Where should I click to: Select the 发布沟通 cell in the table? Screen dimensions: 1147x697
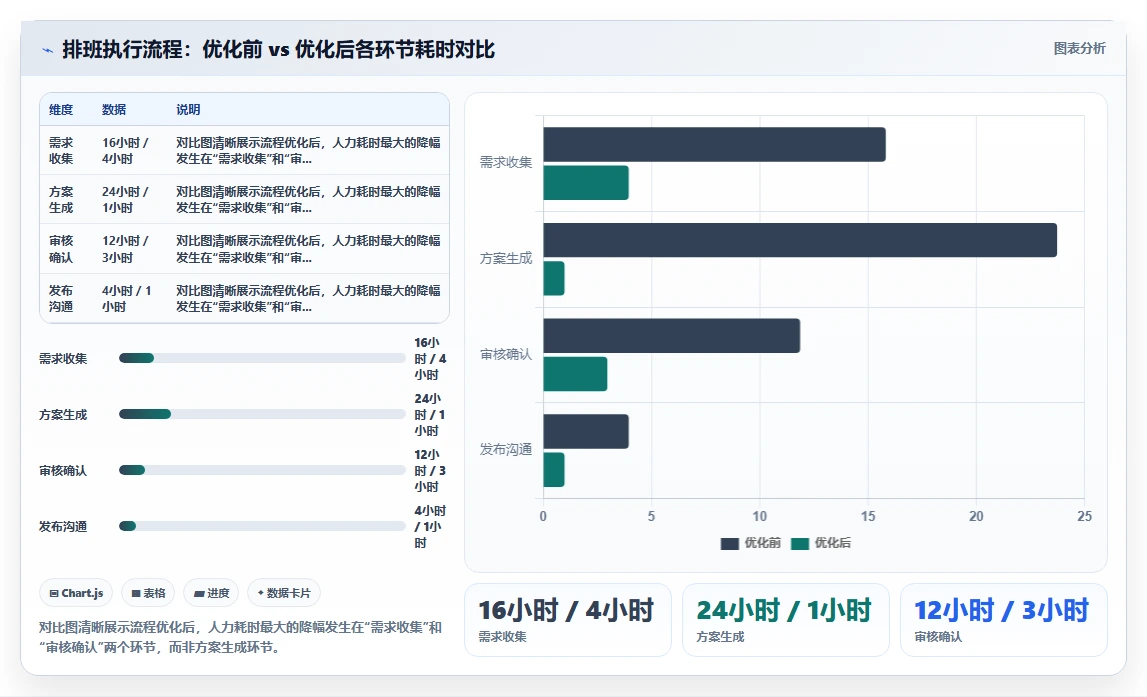click(61, 298)
